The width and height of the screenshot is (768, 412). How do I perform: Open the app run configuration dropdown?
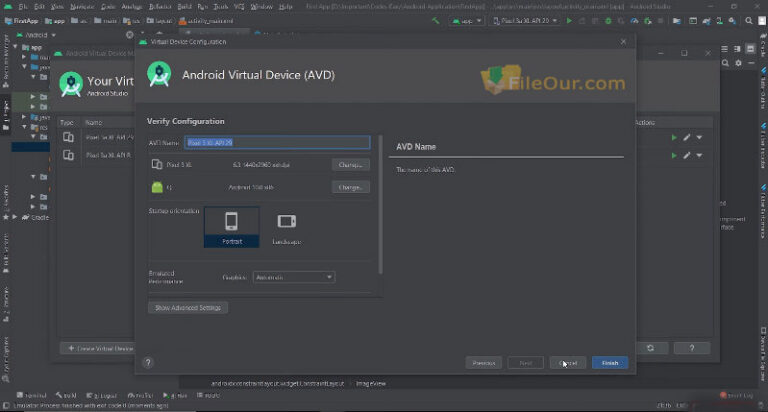[467, 21]
